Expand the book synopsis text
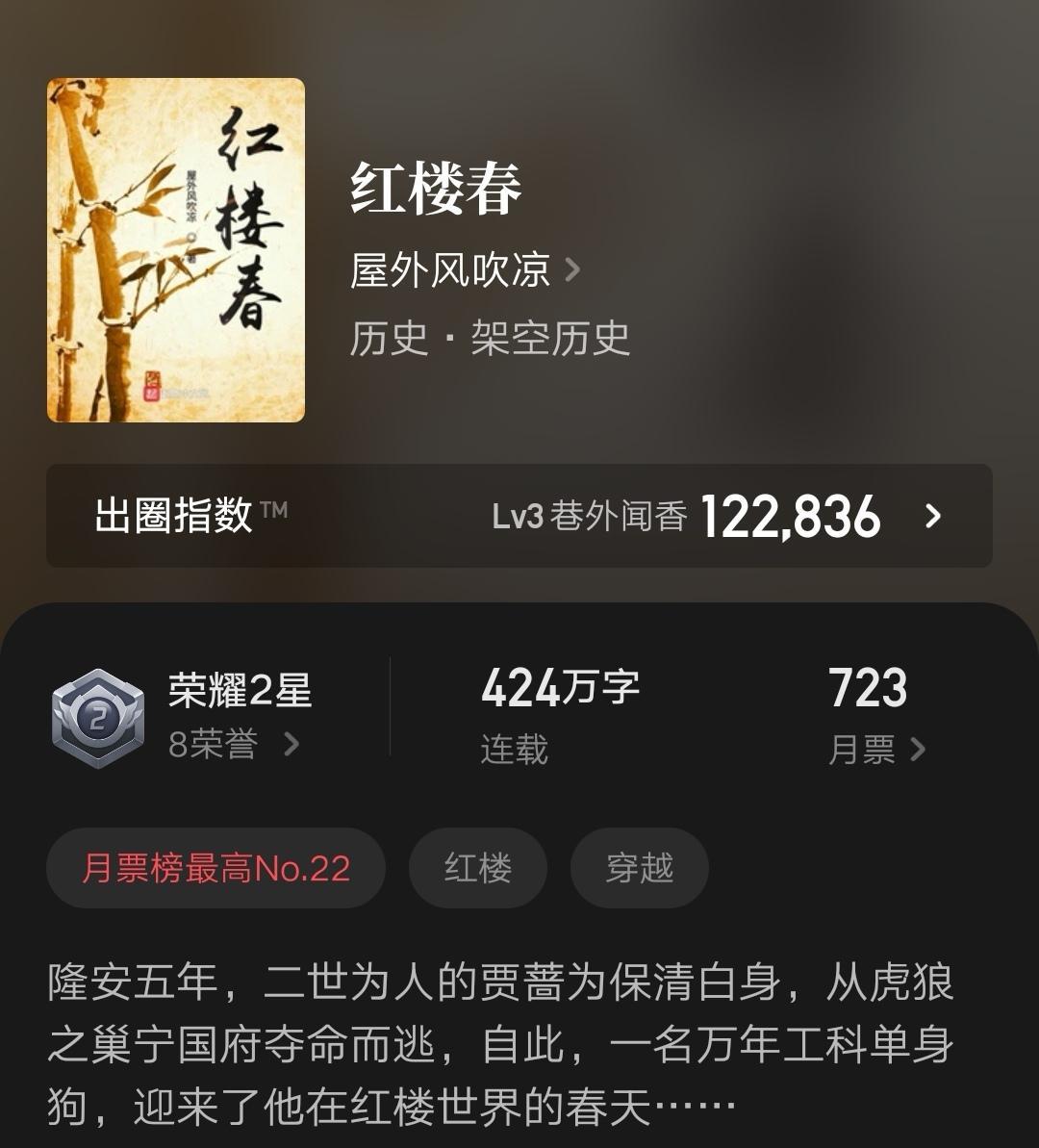Screen dimensions: 1039x1148 click(501, 1045)
